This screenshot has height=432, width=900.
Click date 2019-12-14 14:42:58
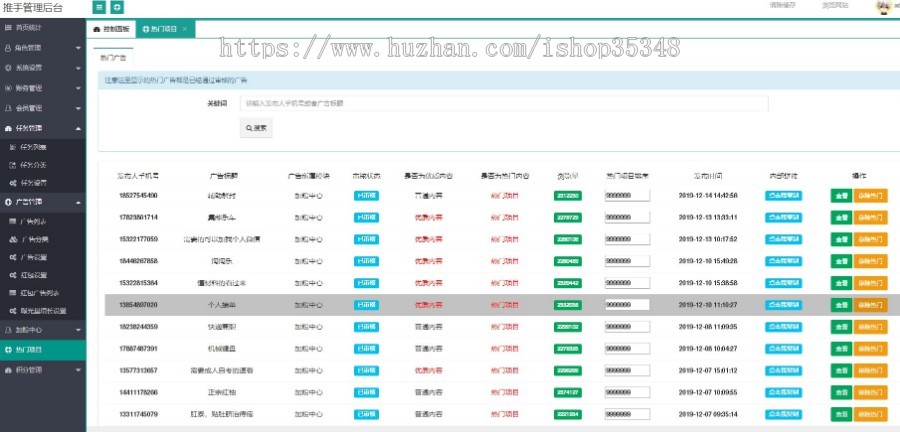(708, 196)
